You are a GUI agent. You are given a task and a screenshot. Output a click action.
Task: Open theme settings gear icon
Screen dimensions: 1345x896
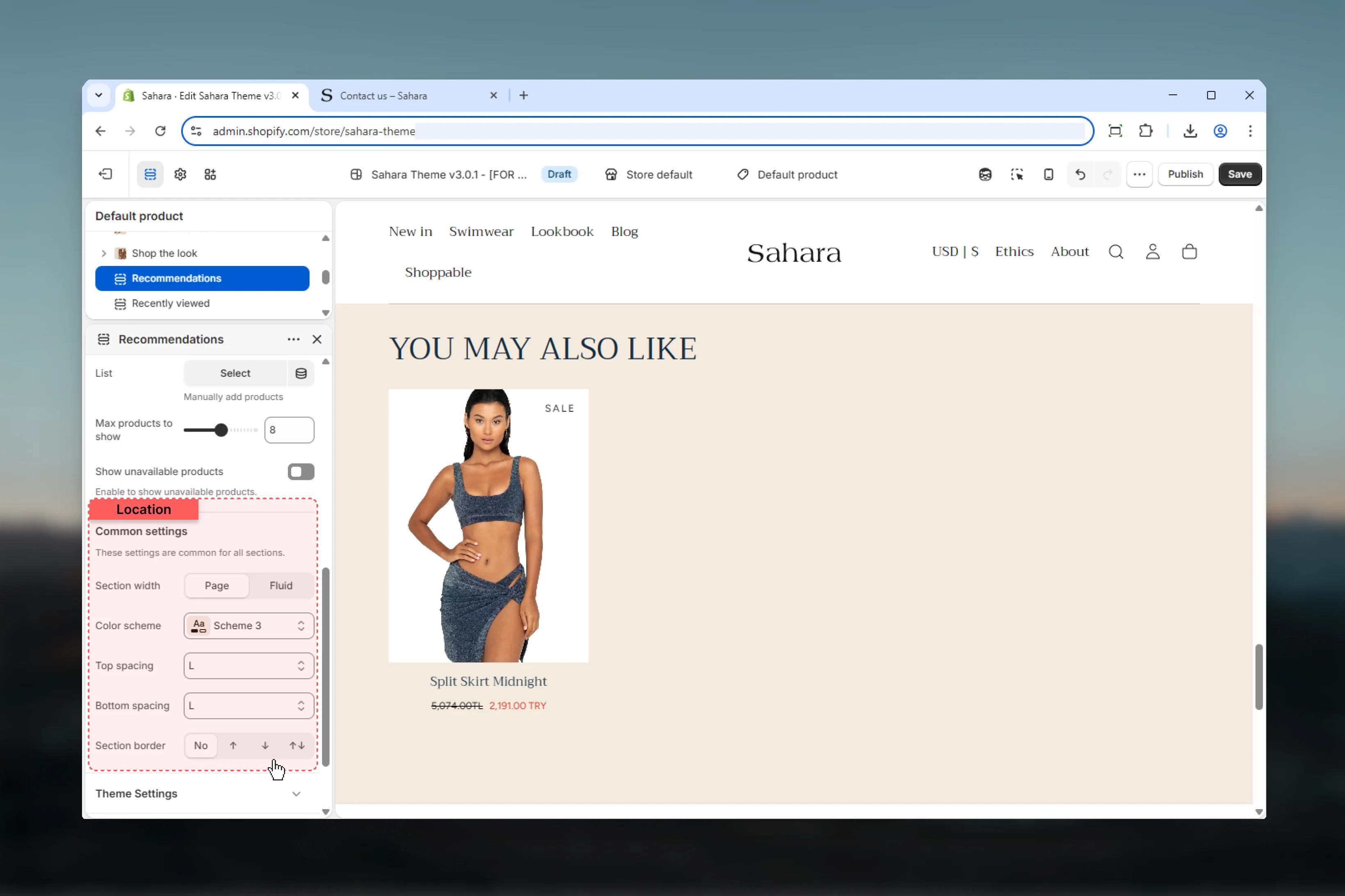tap(180, 174)
